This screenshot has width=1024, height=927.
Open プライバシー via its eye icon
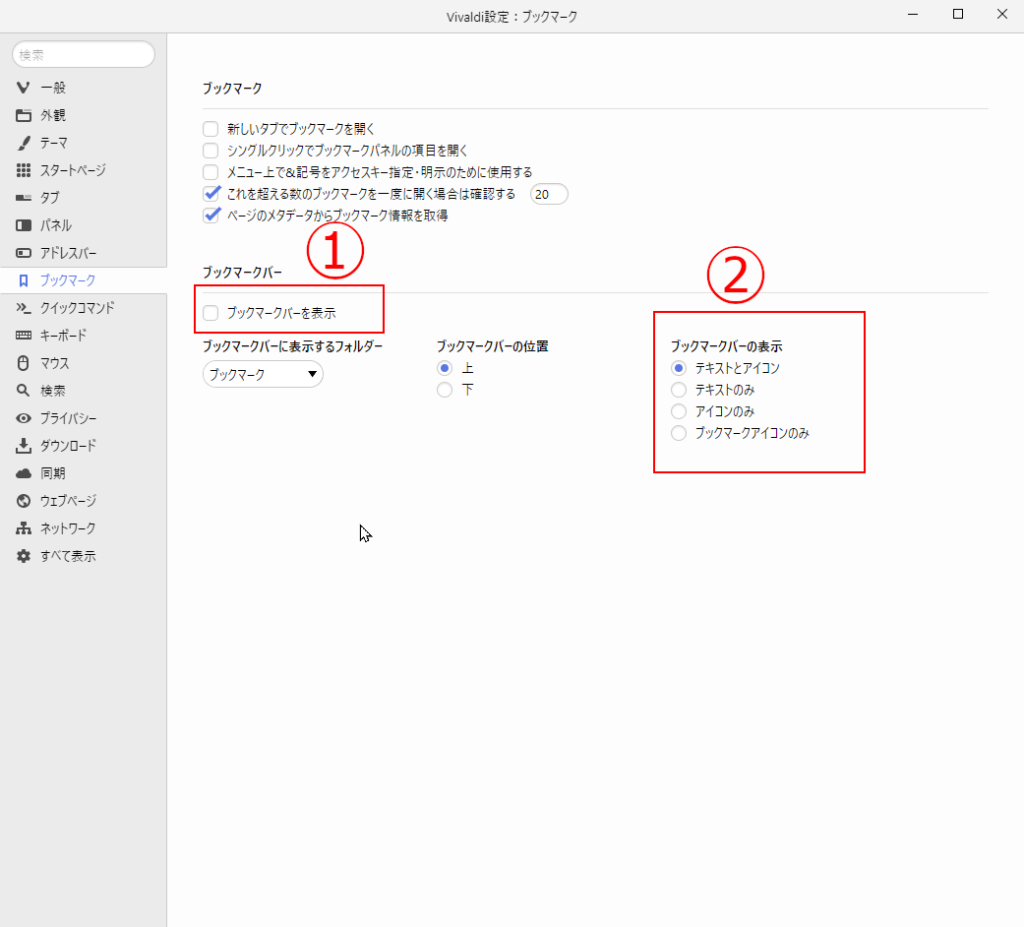coord(23,418)
